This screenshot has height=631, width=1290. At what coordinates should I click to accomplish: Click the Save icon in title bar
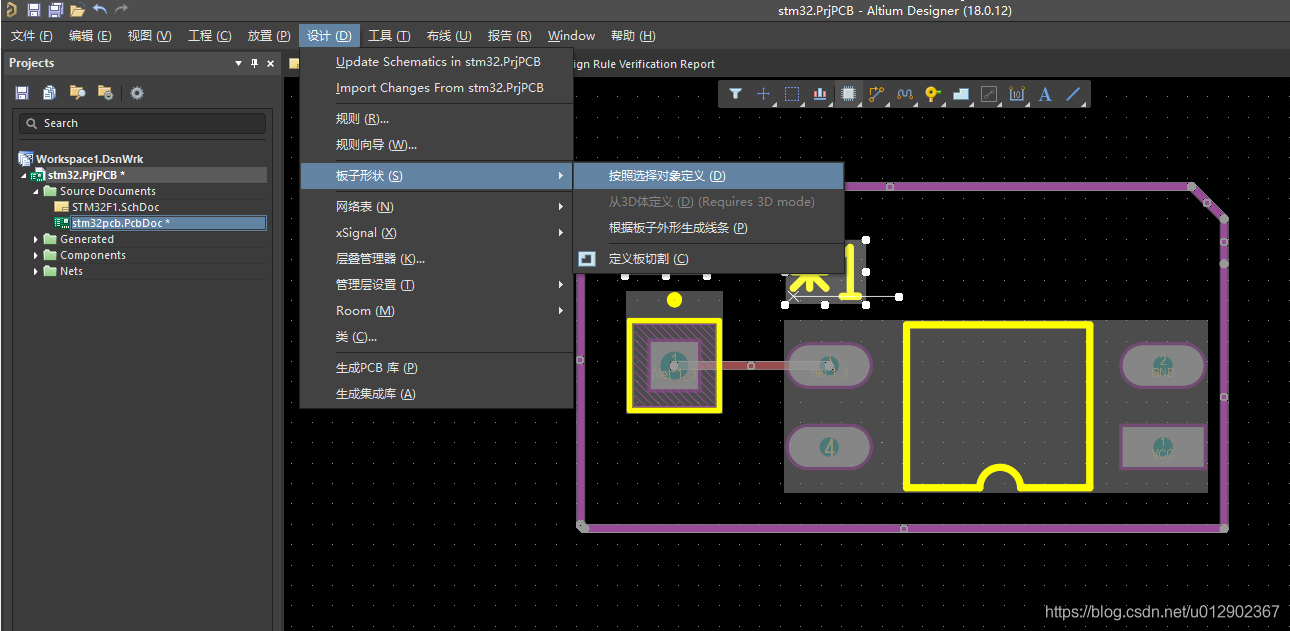pyautogui.click(x=33, y=10)
